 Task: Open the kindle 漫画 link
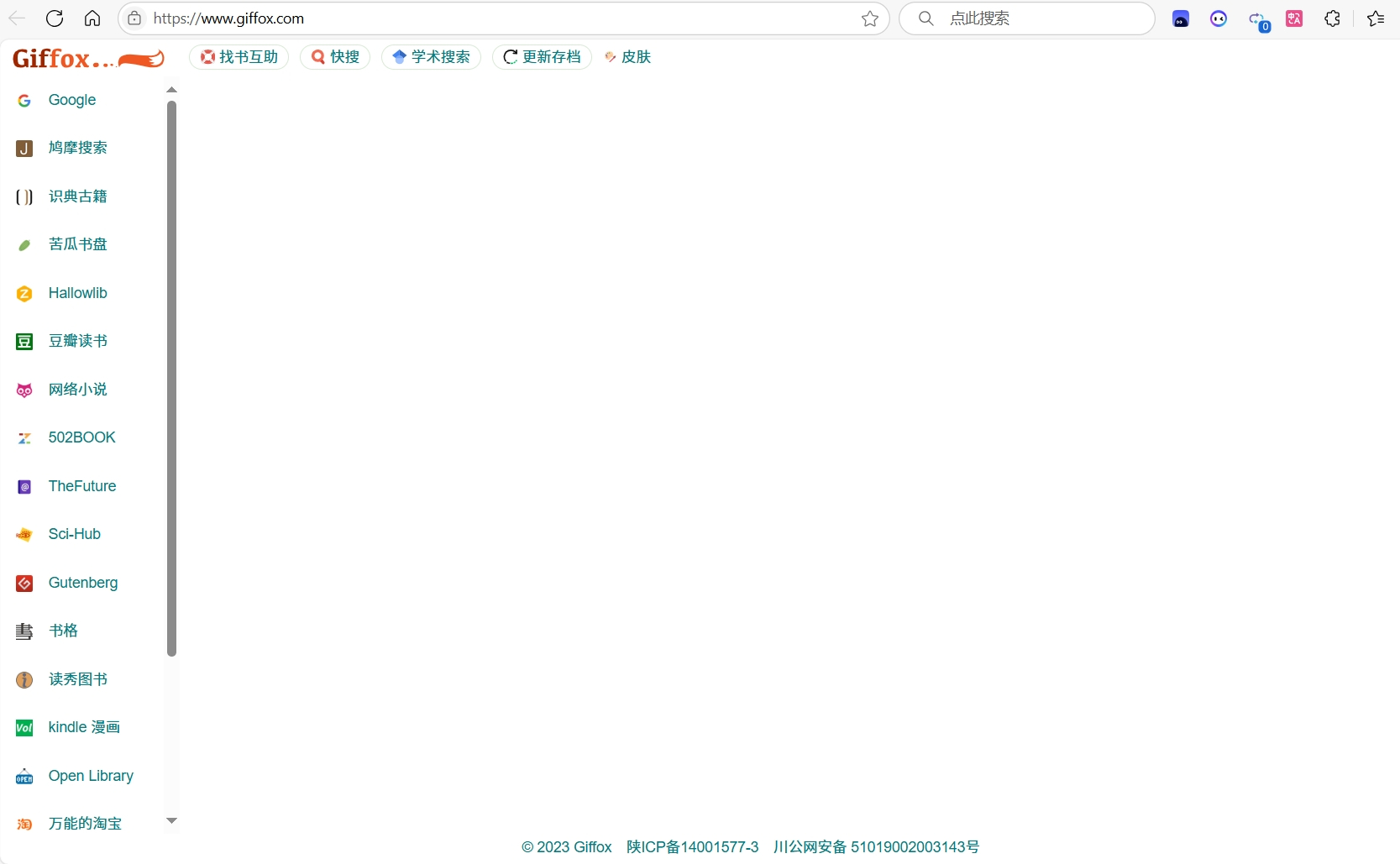point(84,727)
